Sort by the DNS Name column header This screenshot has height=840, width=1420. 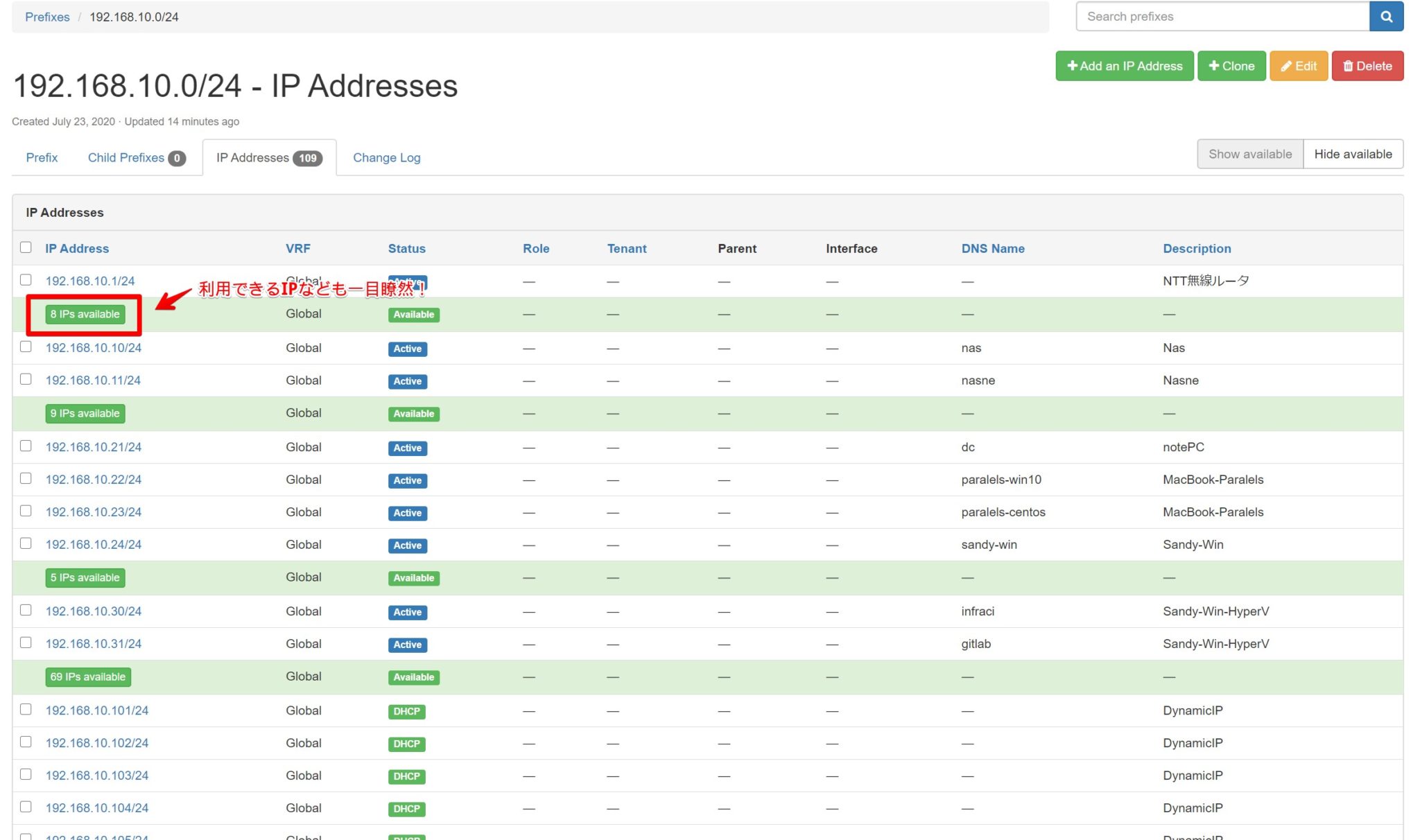click(x=992, y=248)
